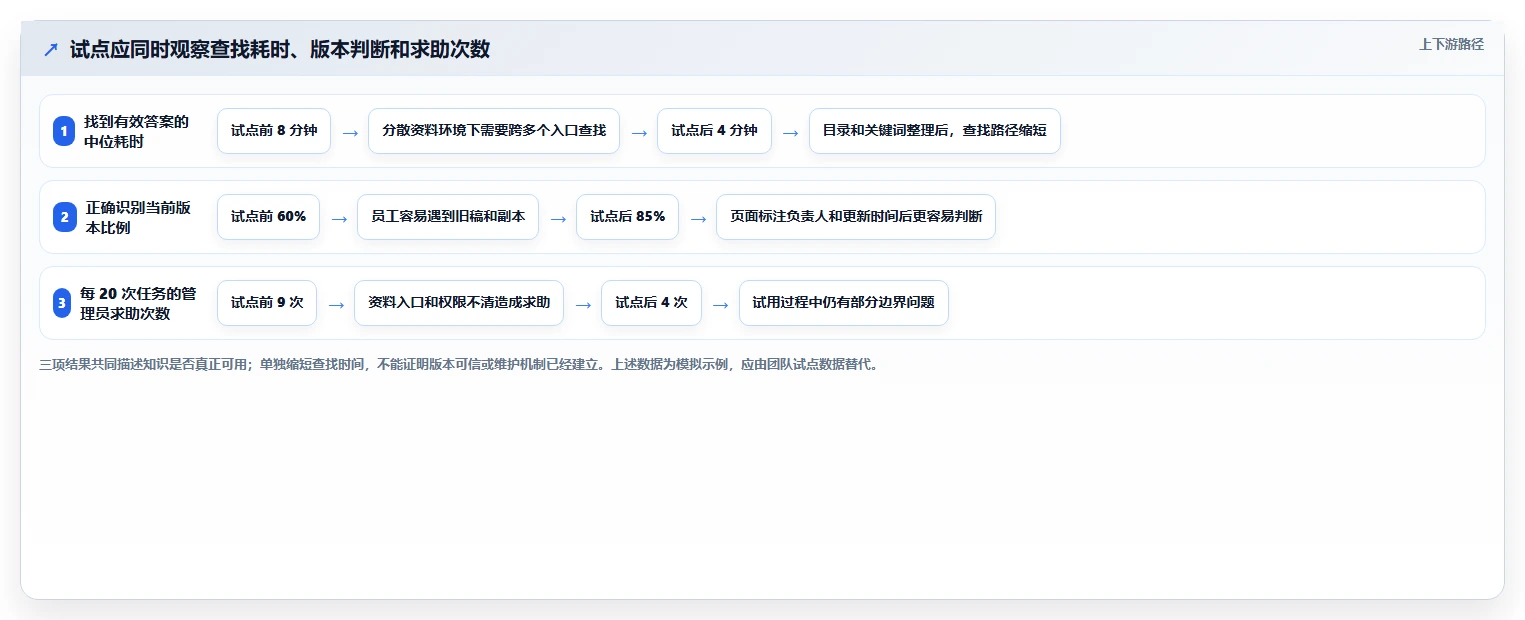Screen dimensions: 1525x620
Task: Click the 试点前 8 分钟 box
Action: click(274, 131)
